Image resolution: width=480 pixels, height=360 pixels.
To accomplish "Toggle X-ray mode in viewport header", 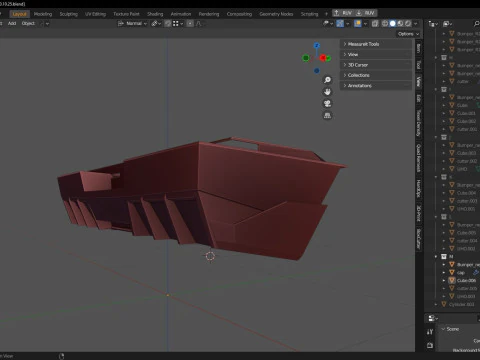I will pyautogui.click(x=375, y=24).
